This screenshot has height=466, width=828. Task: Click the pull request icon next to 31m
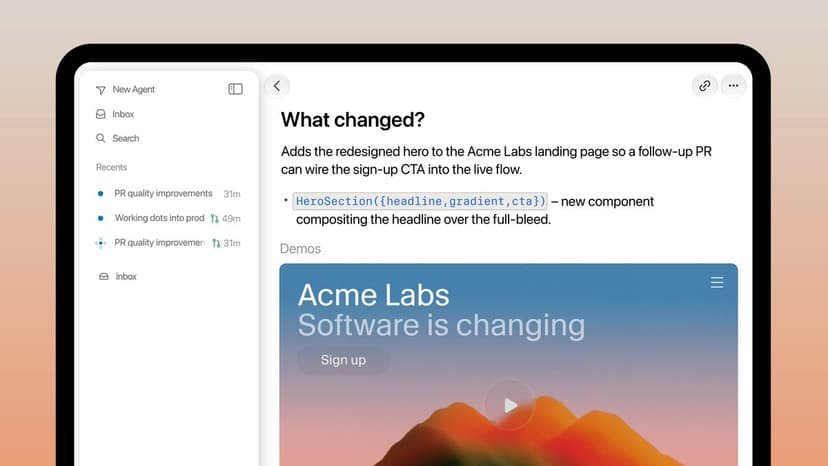(216, 243)
